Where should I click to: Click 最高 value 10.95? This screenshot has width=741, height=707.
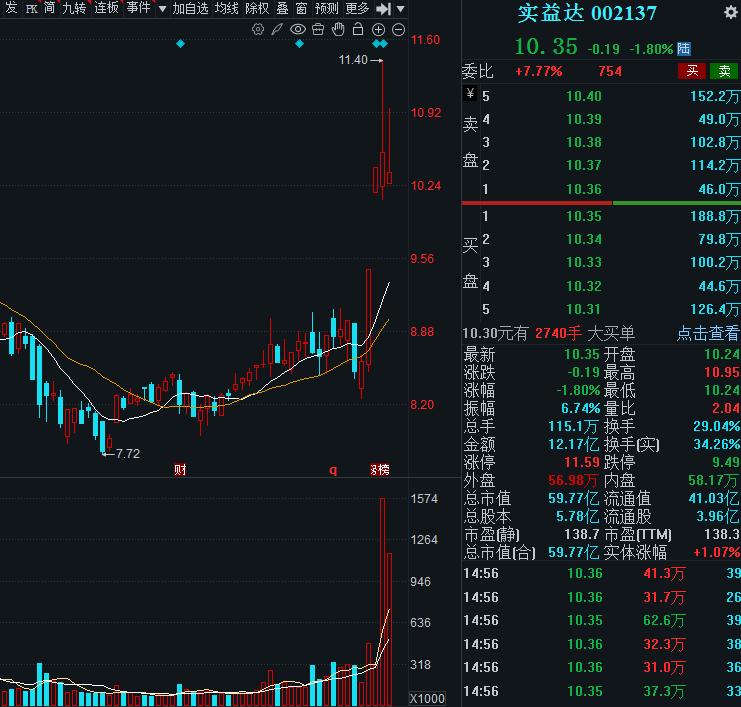[722, 372]
